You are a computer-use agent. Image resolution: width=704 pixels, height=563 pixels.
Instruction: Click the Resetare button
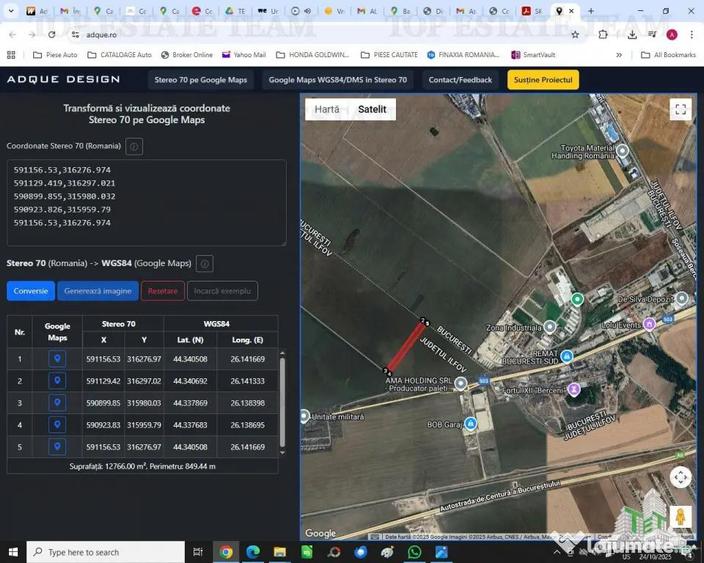click(x=163, y=291)
